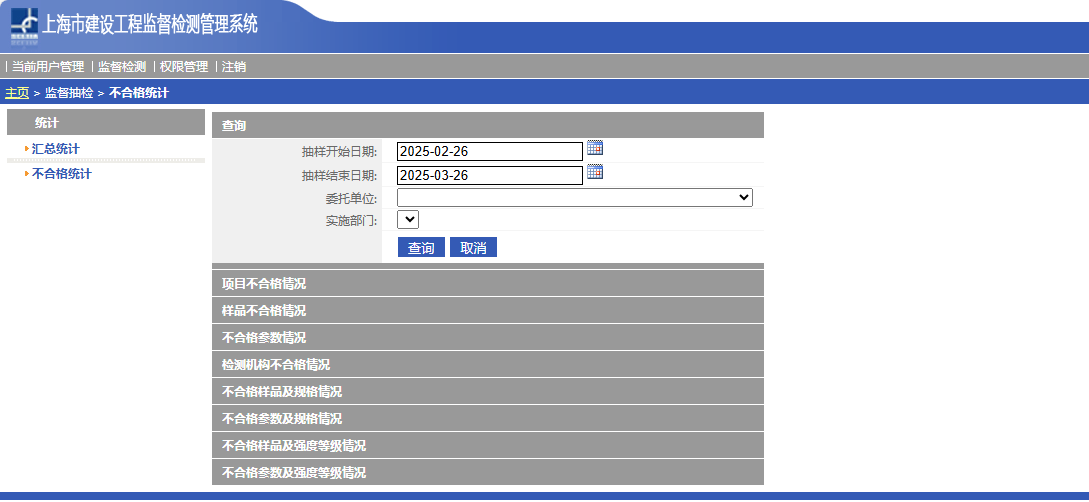Open the 当前用户管理 menu
Viewport: 1089px width, 502px height.
[x=48, y=67]
